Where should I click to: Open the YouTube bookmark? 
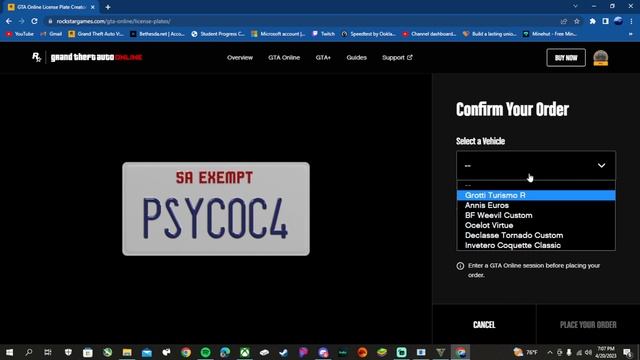pyautogui.click(x=20, y=34)
